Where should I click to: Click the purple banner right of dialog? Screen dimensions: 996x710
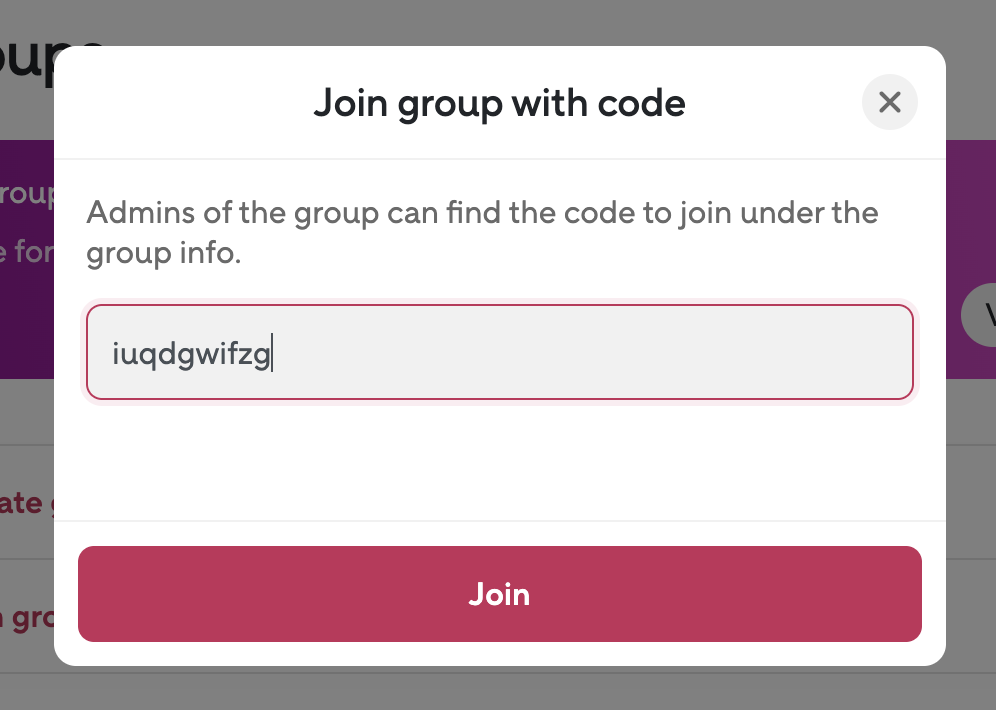click(970, 200)
